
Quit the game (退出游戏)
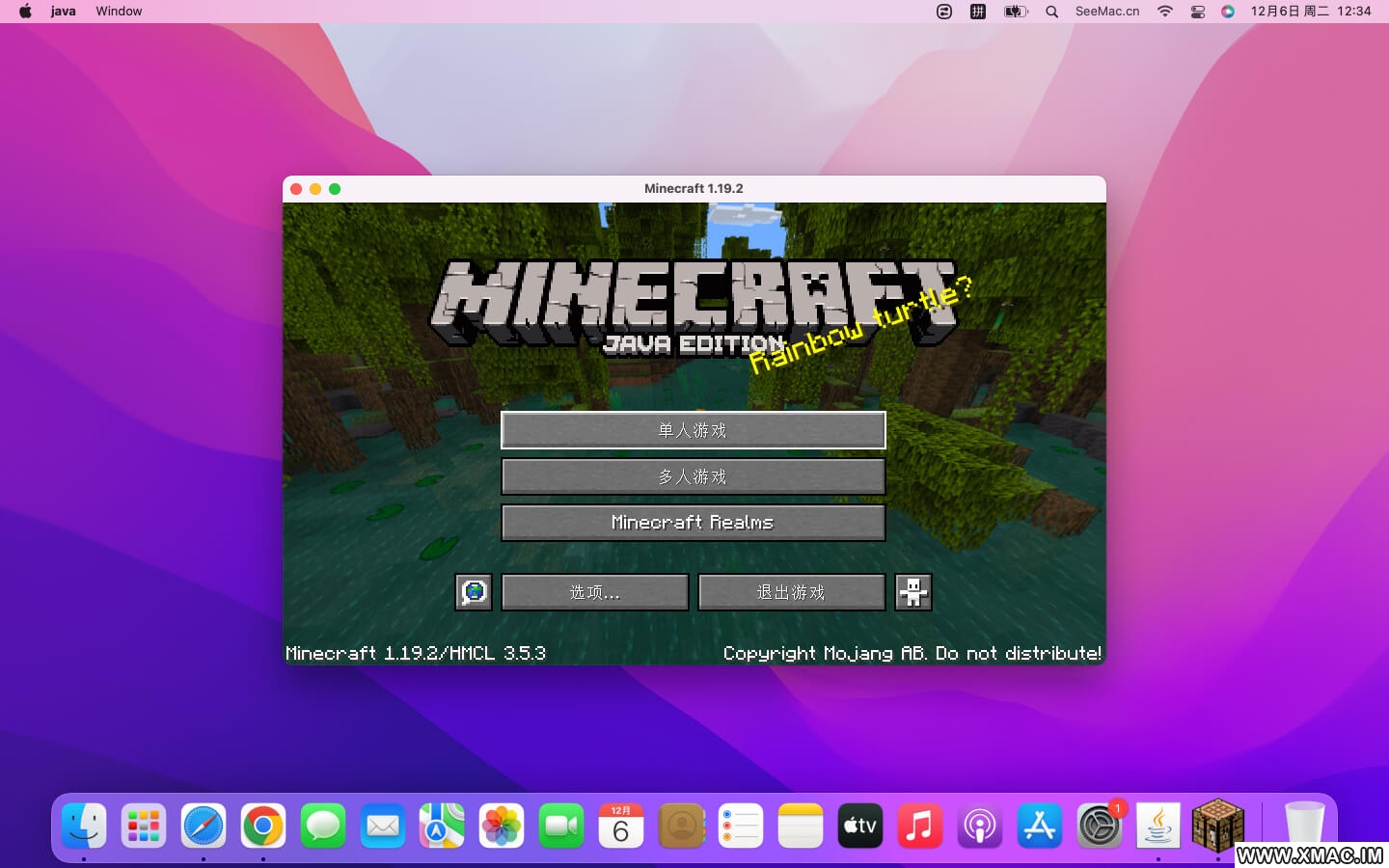pos(791,592)
